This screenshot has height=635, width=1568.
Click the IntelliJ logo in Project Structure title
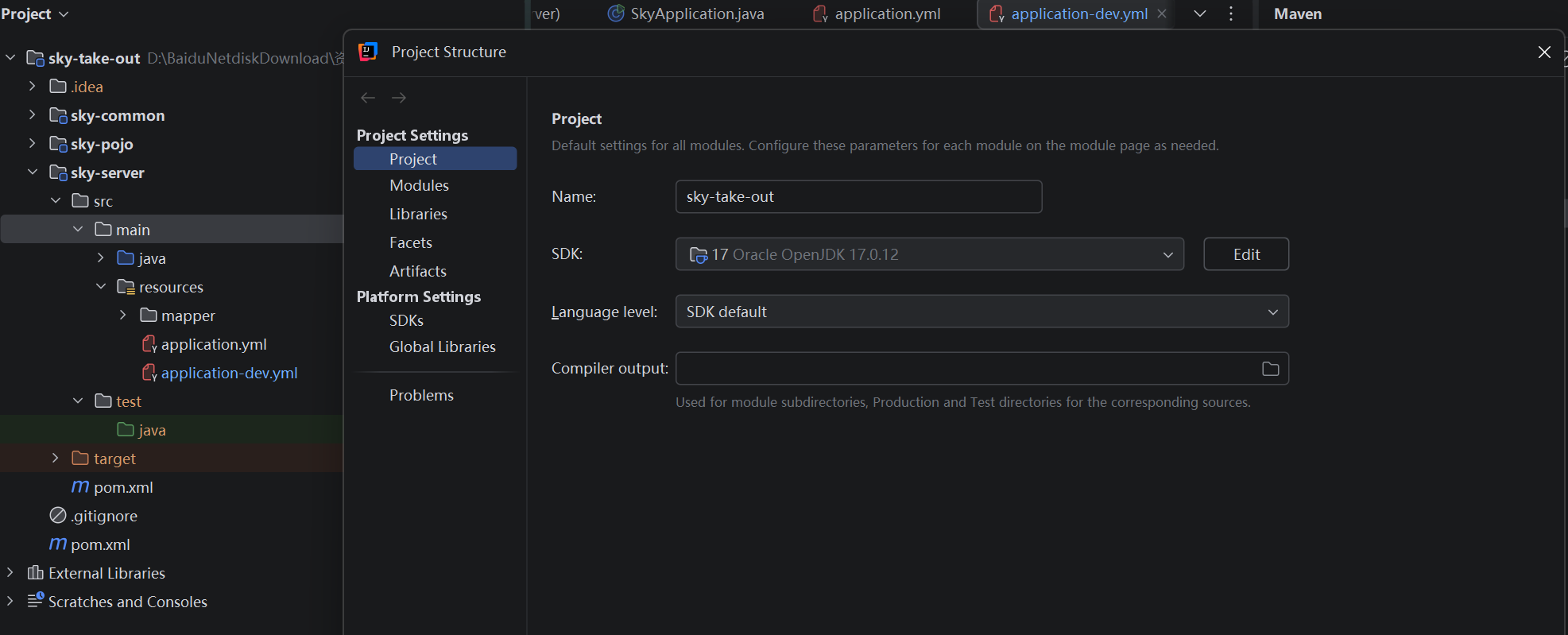click(x=368, y=52)
